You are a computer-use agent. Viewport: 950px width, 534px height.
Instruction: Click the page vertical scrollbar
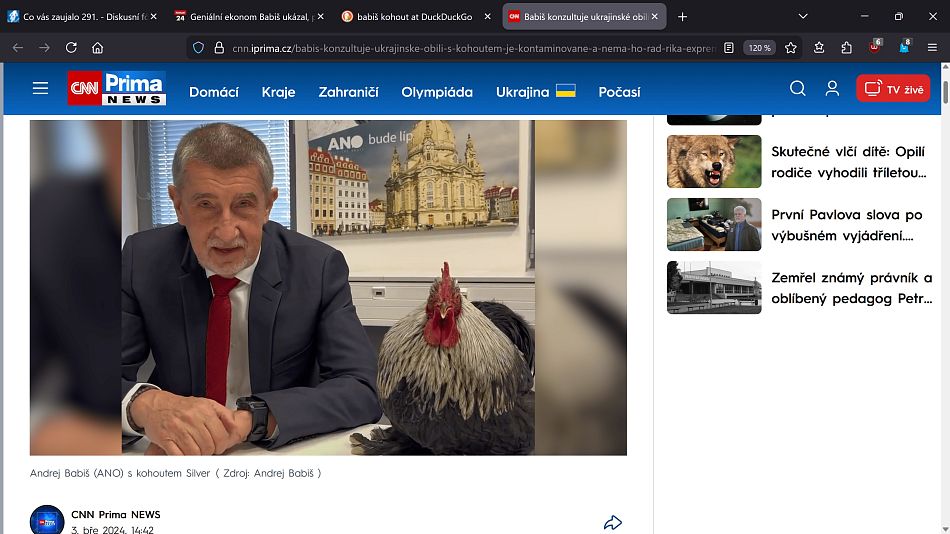944,300
